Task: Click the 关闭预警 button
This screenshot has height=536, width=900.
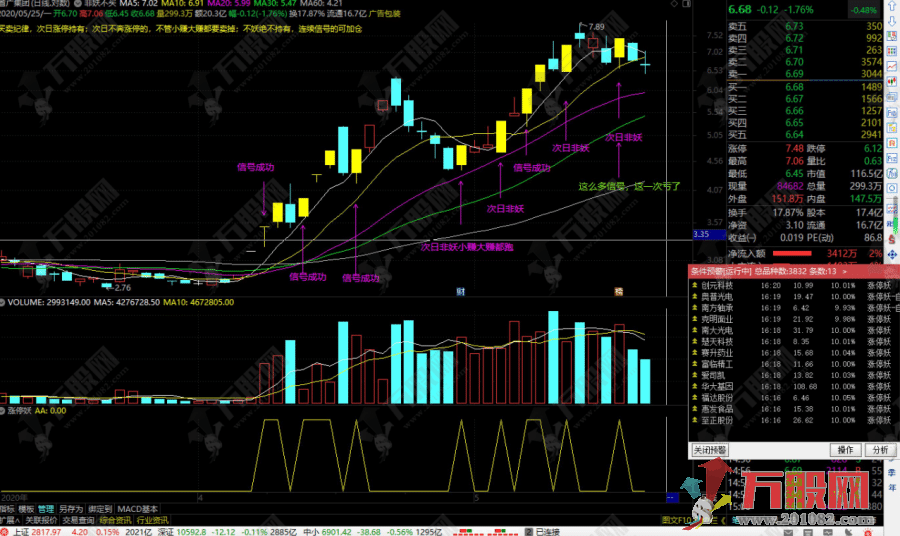Action: click(709, 450)
